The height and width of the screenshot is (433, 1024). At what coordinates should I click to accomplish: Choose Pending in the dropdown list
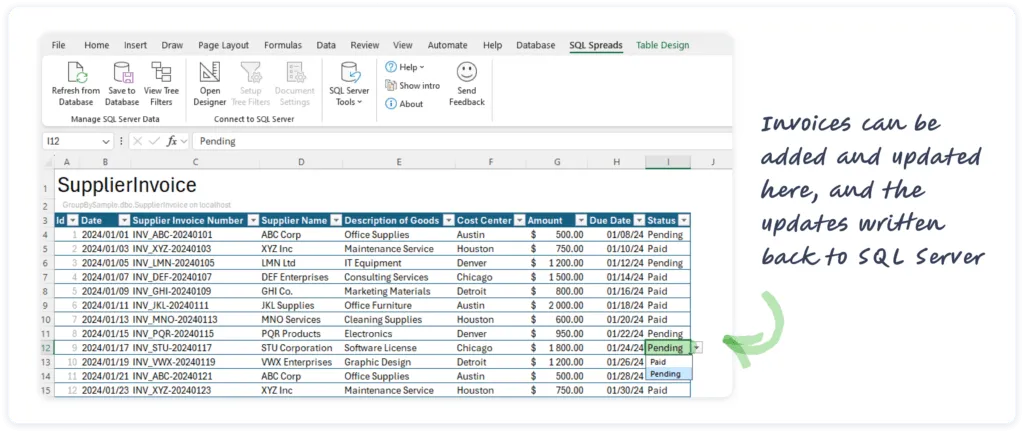(x=665, y=374)
